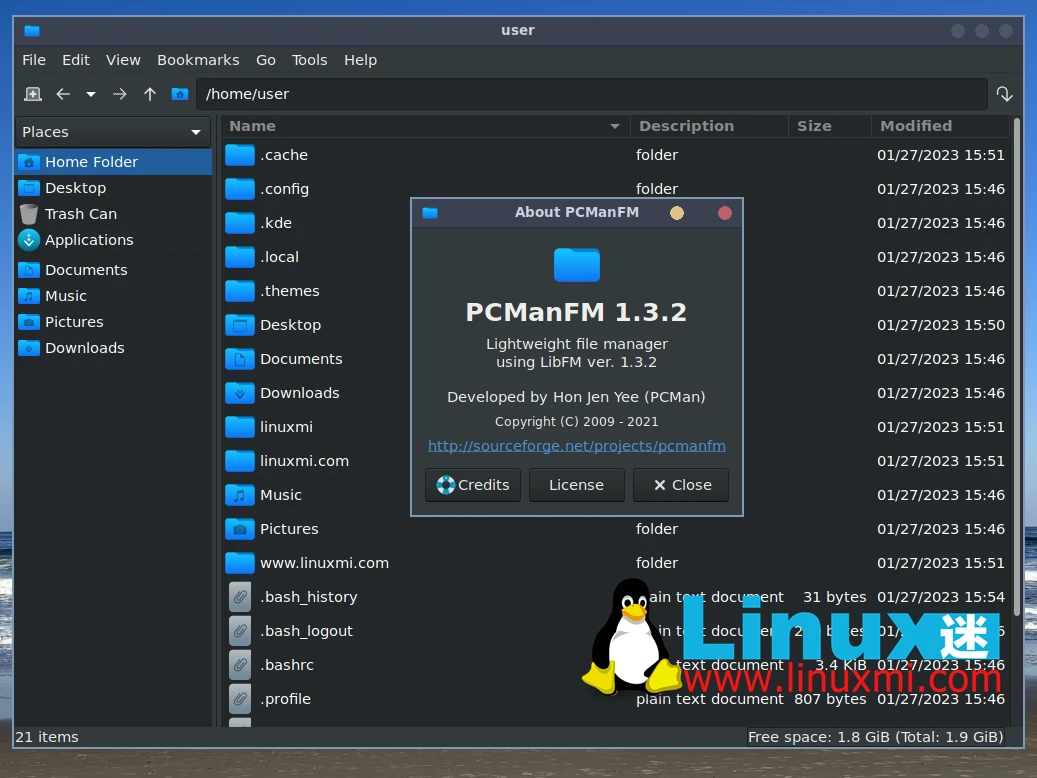Follow the sourceforge.net PCManFM link
This screenshot has width=1037, height=778.
576,446
